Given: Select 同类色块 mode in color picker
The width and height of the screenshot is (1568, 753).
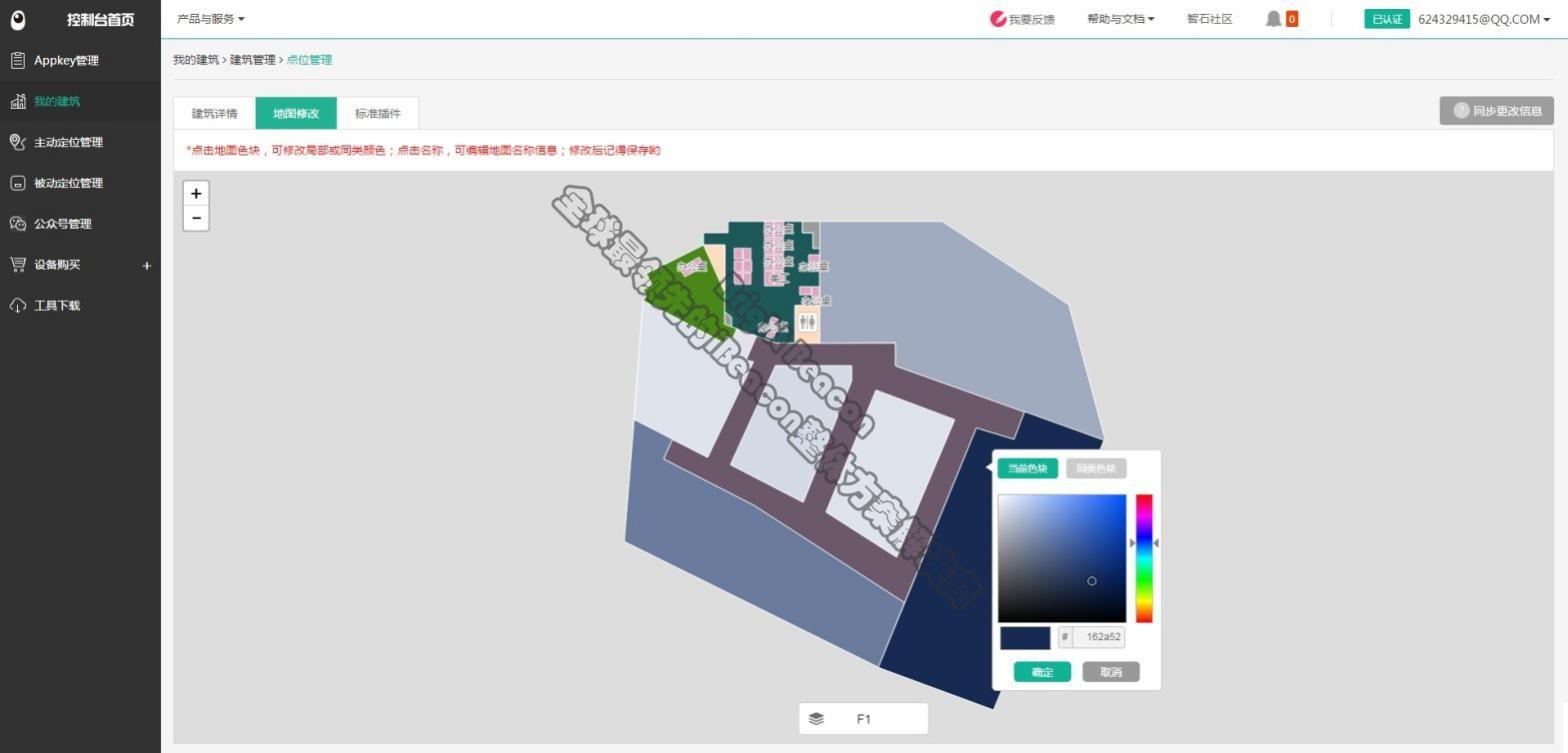Looking at the screenshot, I should coord(1096,468).
